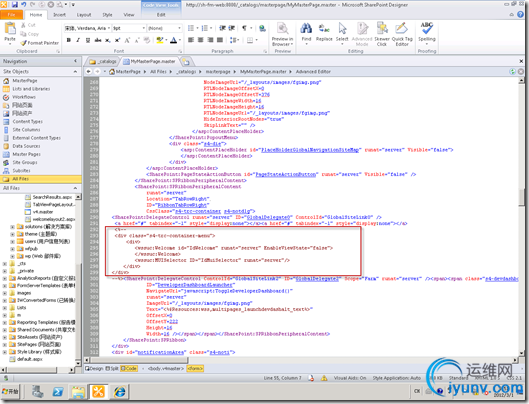Image resolution: width=529 pixels, height=404 pixels.
Task: Click the numbered list icon
Action: (204, 28)
